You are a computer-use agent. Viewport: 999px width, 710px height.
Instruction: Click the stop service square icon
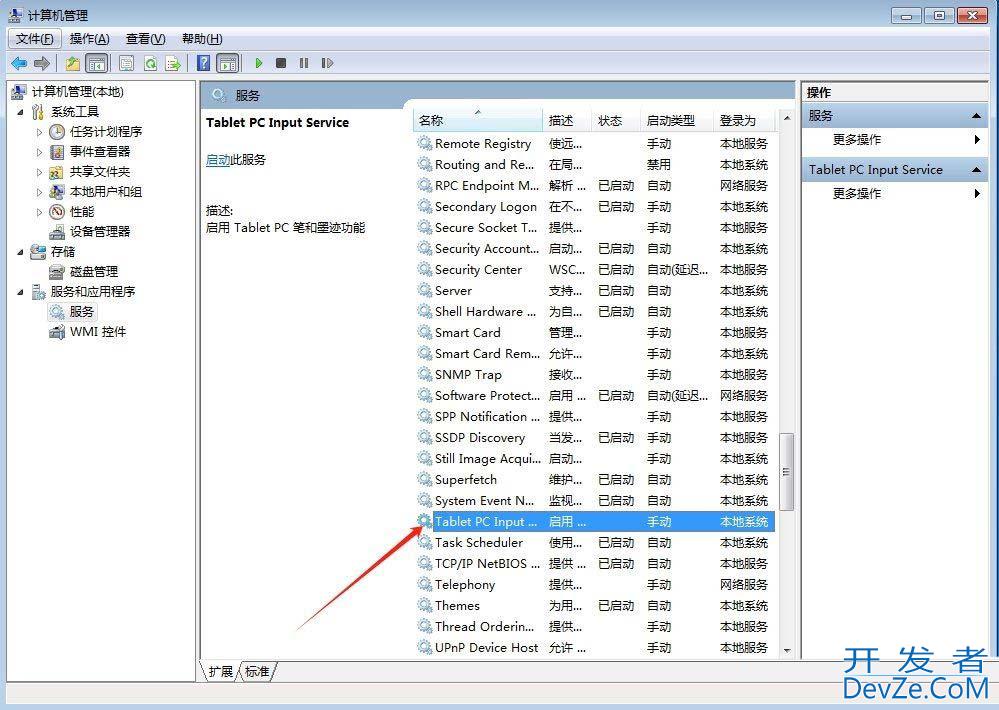(281, 63)
